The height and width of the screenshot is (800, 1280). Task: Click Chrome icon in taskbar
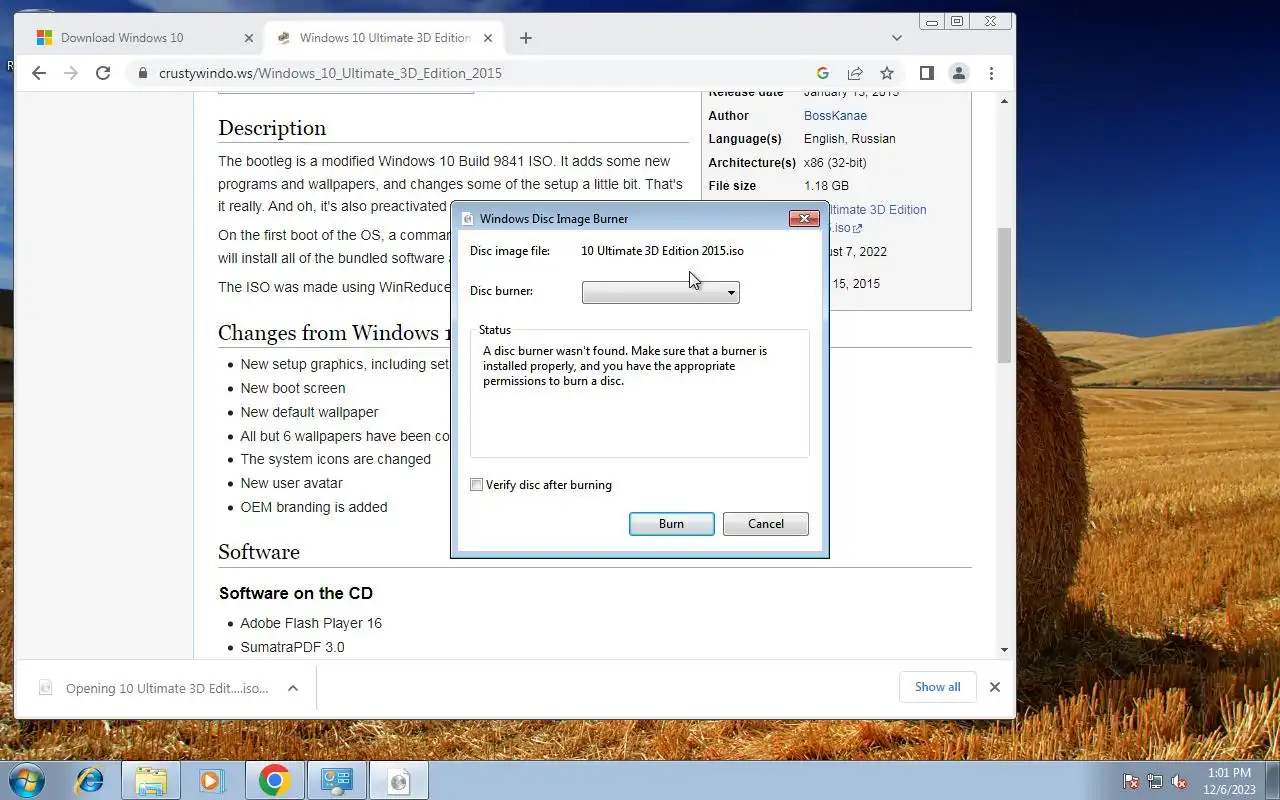click(275, 780)
